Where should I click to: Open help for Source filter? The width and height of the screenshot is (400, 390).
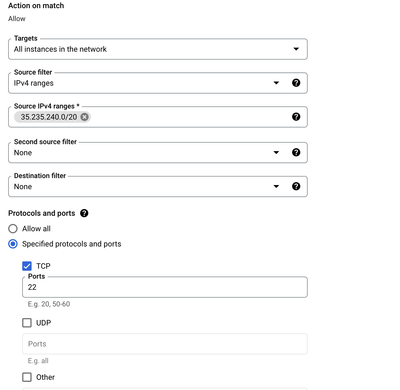coord(296,83)
